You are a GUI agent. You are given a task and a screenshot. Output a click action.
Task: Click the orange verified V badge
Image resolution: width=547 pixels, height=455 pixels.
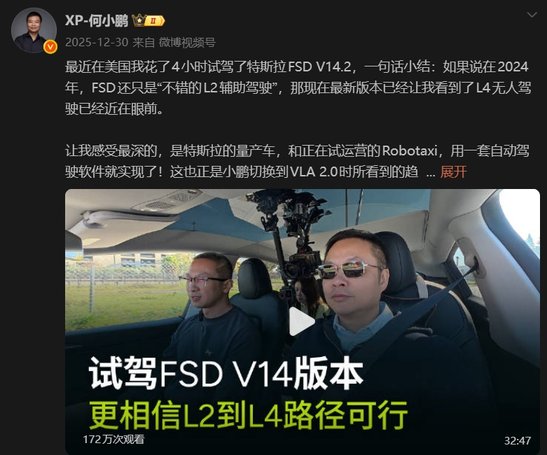[50, 47]
